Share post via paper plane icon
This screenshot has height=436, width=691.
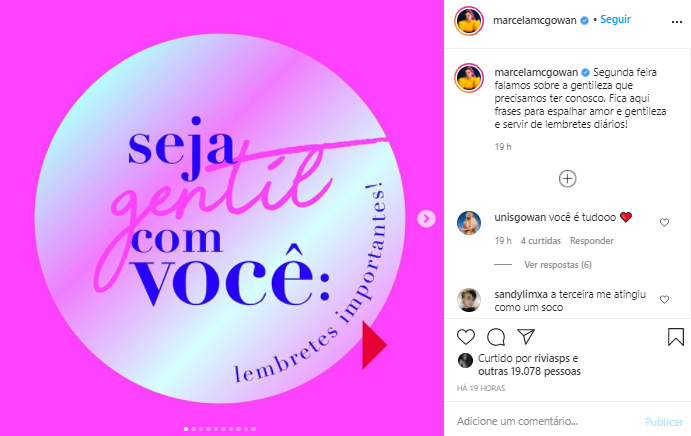tap(526, 336)
